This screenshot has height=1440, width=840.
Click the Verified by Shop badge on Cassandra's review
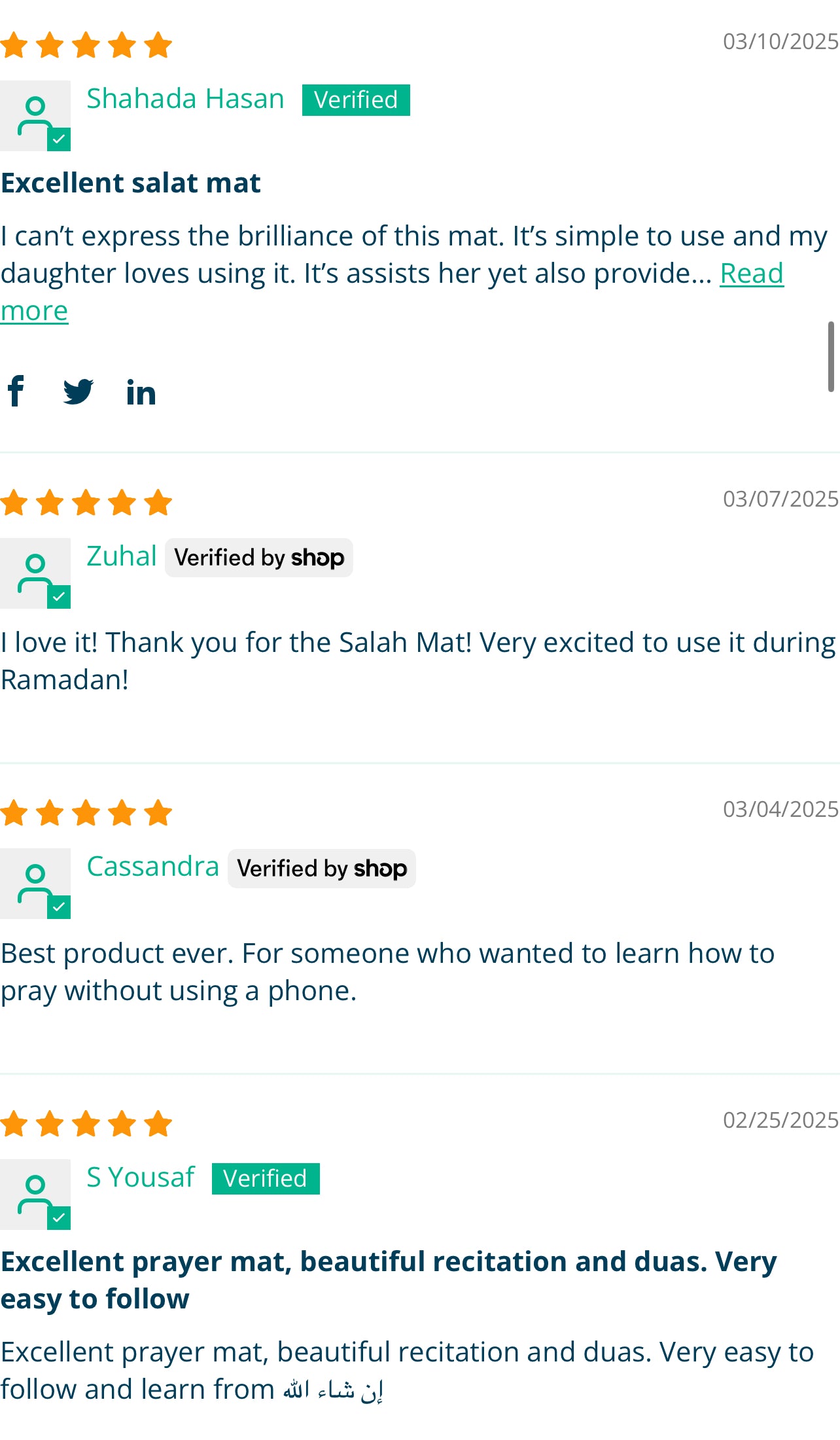tap(321, 869)
